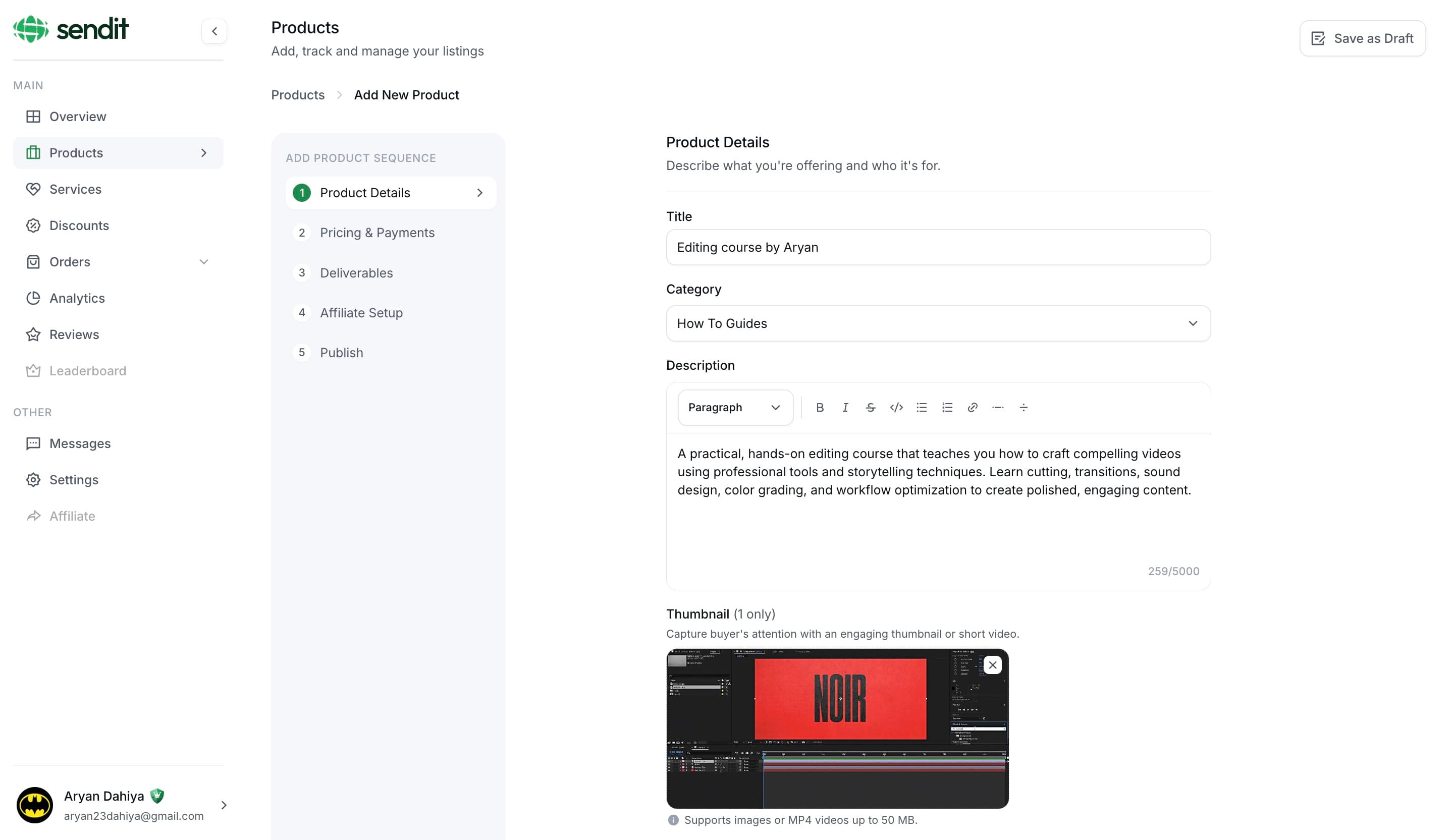1451x840 pixels.
Task: Click the Settings gear icon
Action: tap(33, 480)
